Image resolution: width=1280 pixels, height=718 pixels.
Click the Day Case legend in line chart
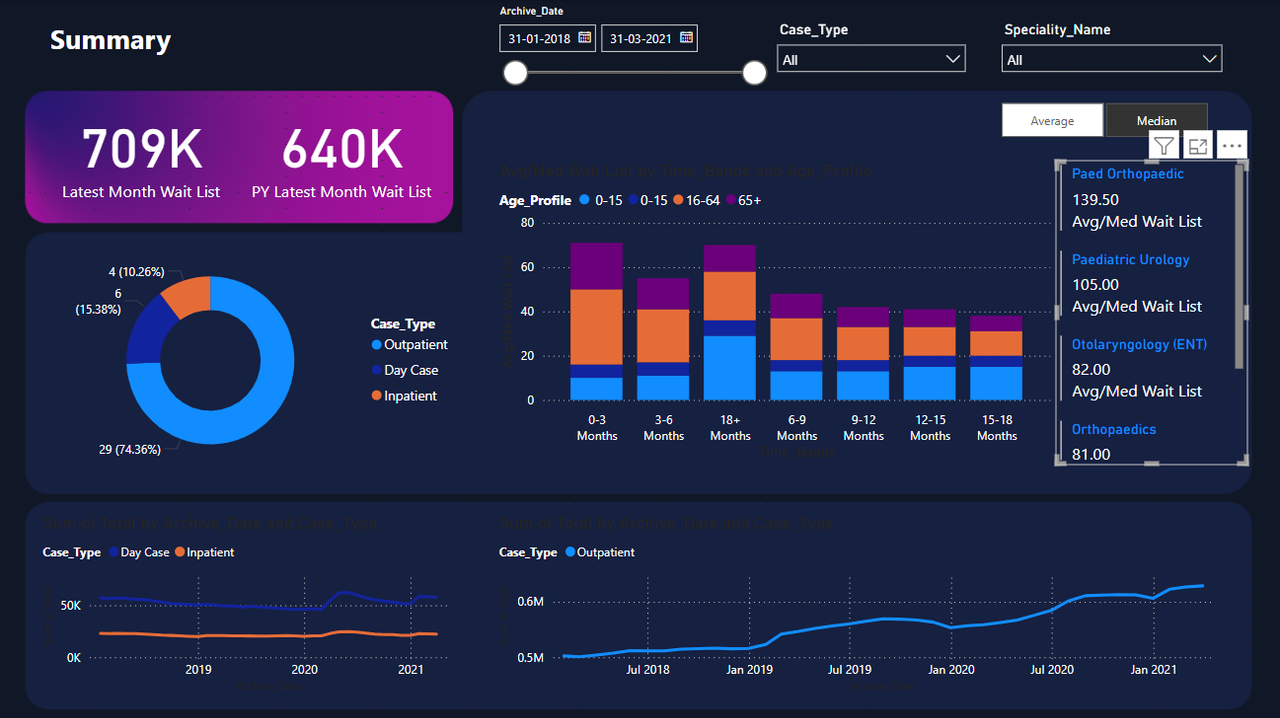(x=139, y=552)
